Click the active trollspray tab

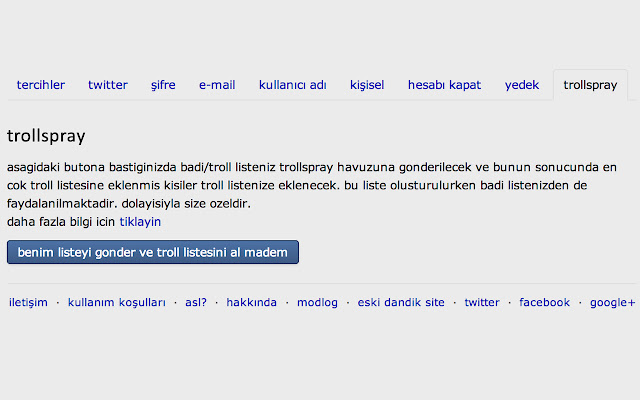590,85
